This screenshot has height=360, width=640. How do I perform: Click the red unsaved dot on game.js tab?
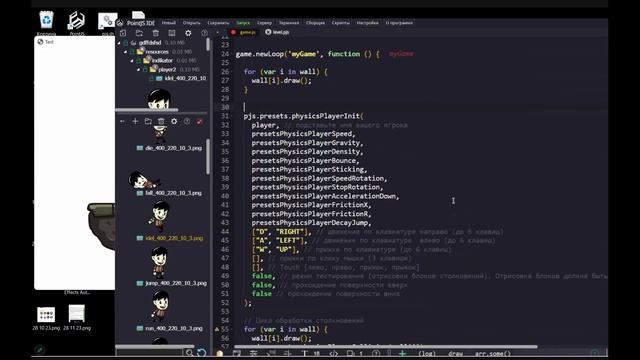pos(233,32)
